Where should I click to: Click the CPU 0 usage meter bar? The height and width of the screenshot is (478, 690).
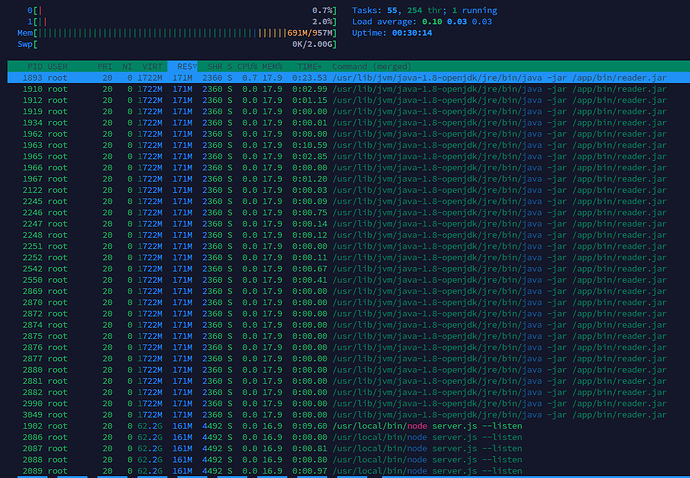point(182,10)
